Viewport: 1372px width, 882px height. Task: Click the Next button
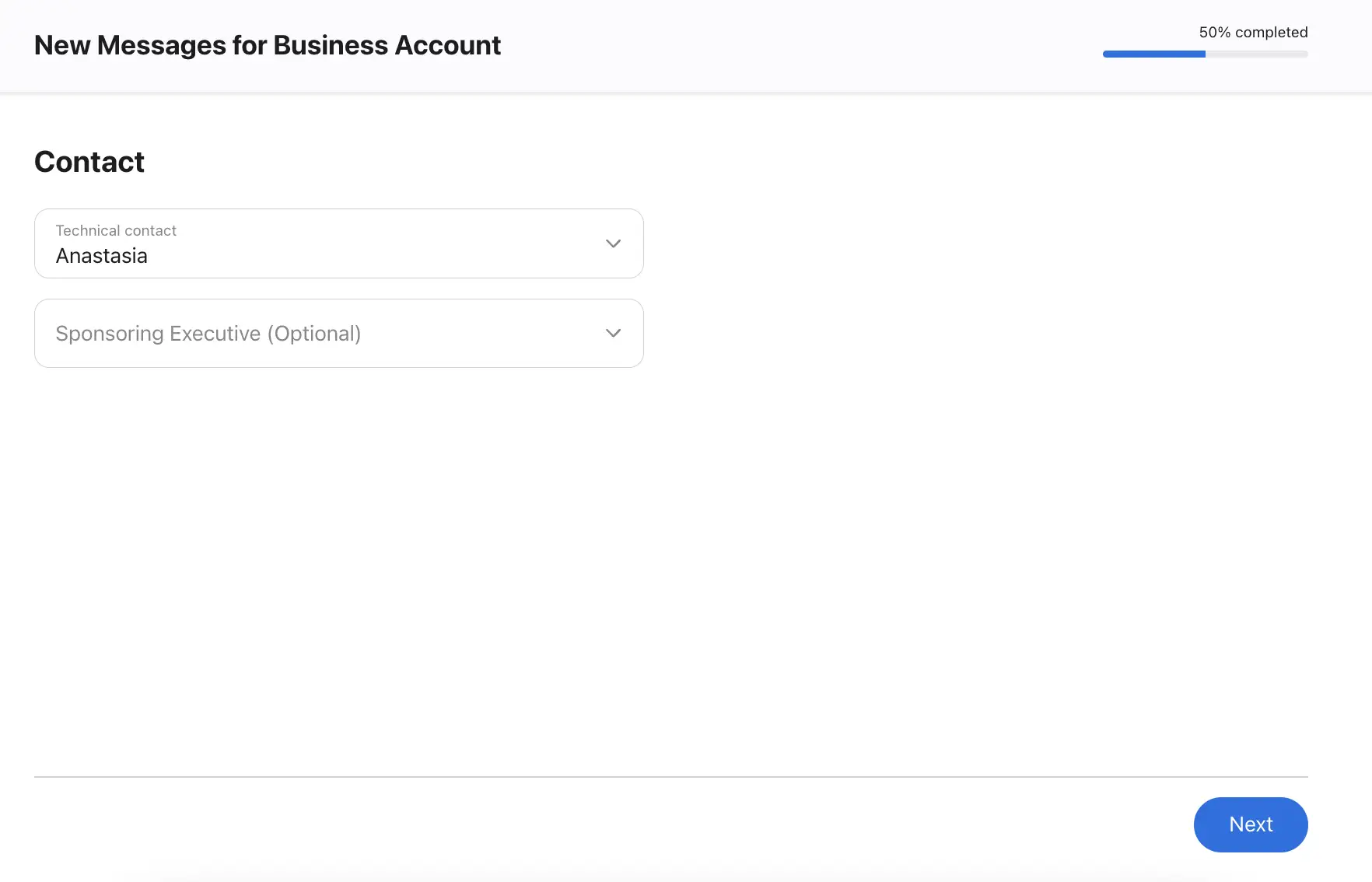pyautogui.click(x=1250, y=824)
